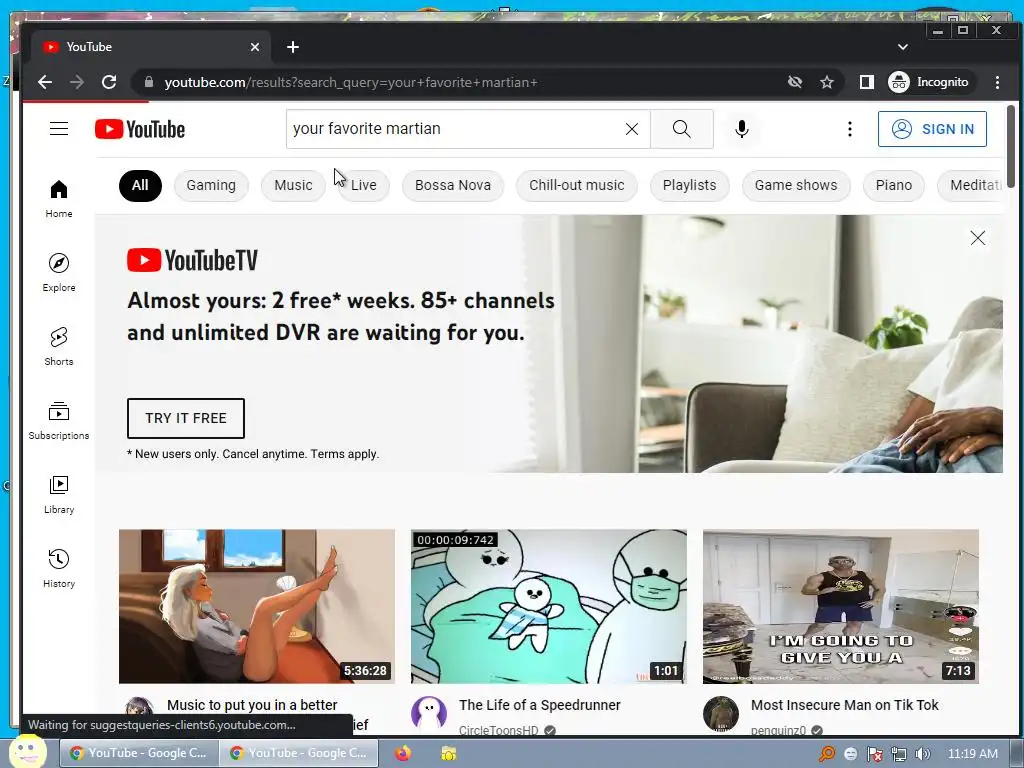1024x768 pixels.
Task: Open the Most Insecure Man thumbnail
Action: coord(840,607)
